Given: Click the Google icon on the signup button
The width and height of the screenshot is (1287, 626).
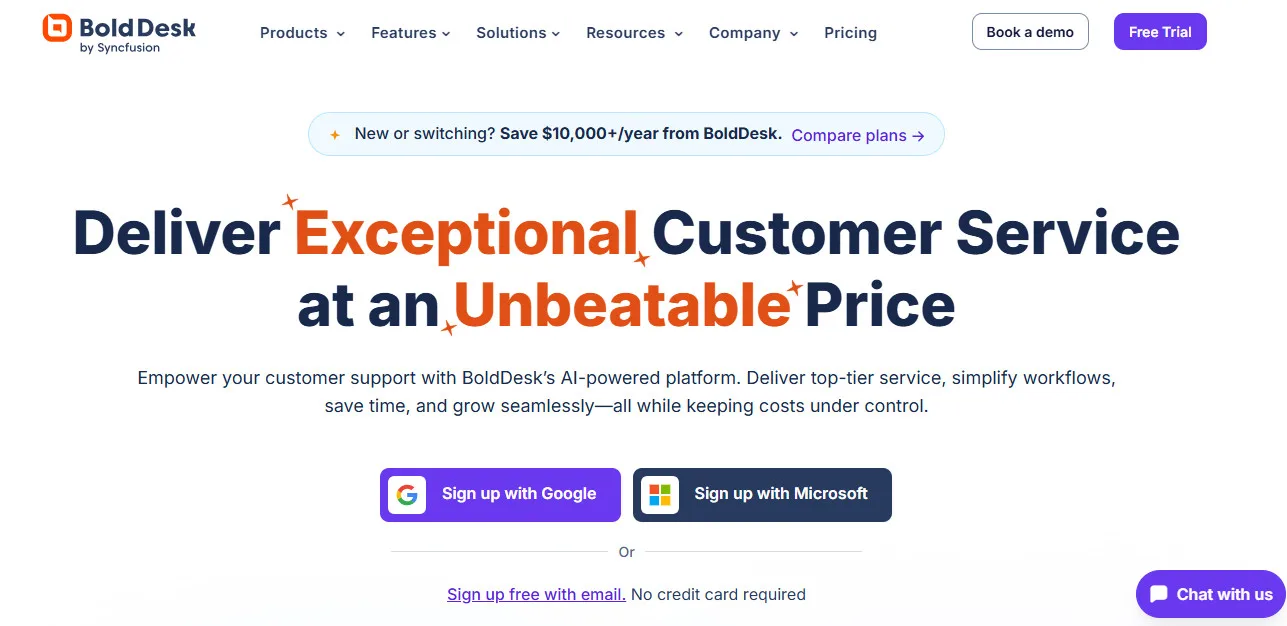Looking at the screenshot, I should tap(407, 494).
